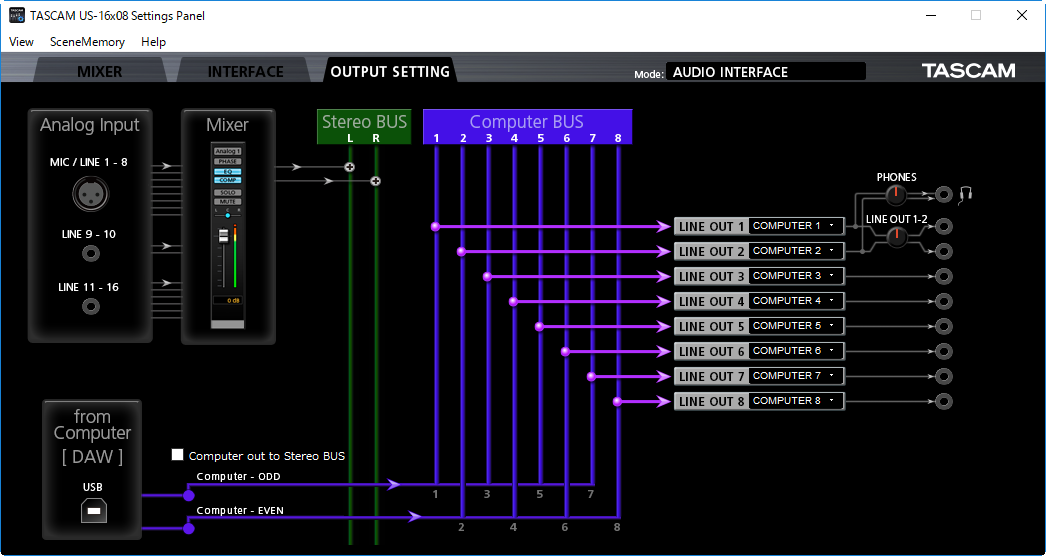Open the SceneMemory menu
1046x556 pixels.
tap(87, 41)
